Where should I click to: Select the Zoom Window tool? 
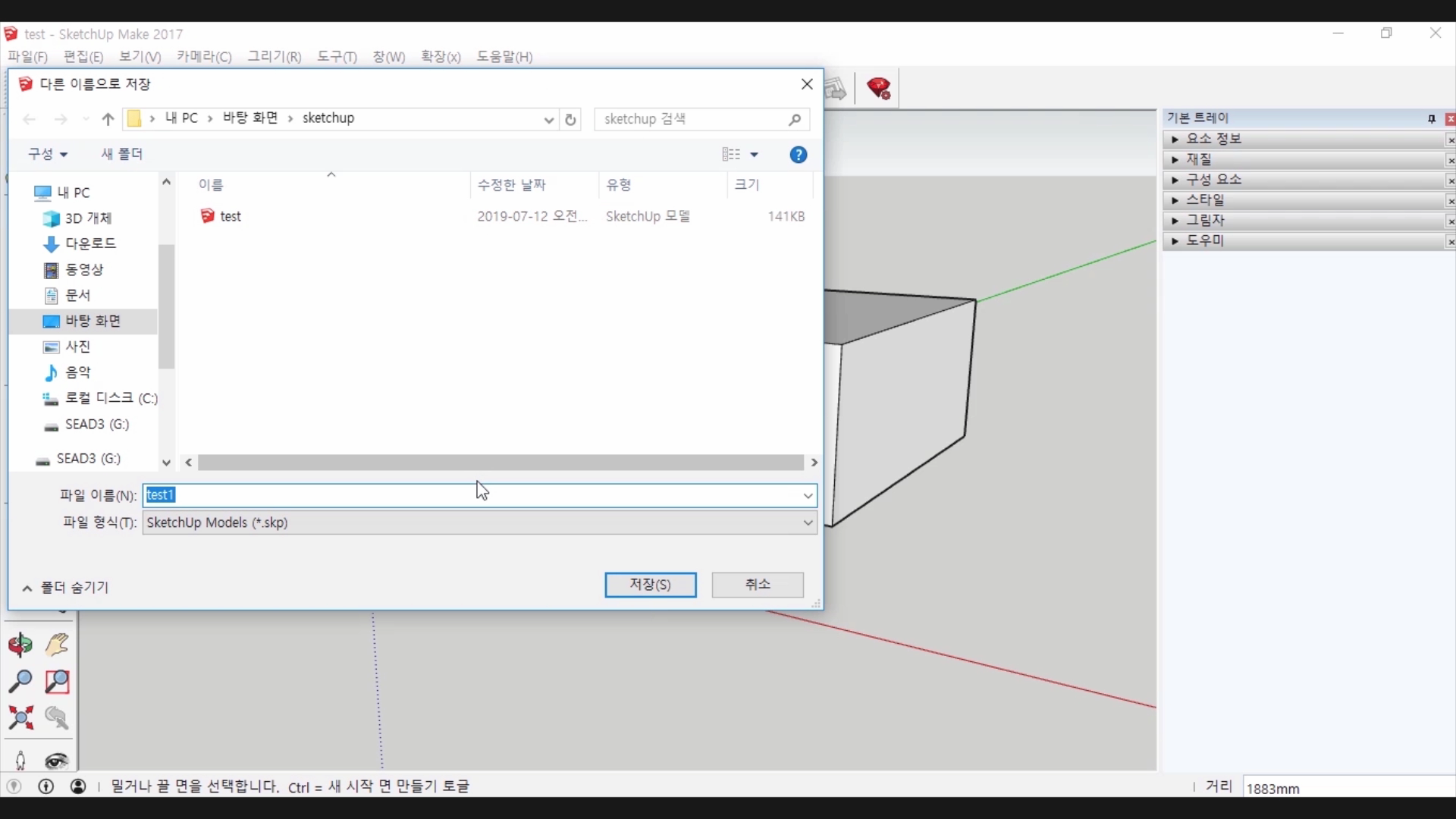pos(57,681)
